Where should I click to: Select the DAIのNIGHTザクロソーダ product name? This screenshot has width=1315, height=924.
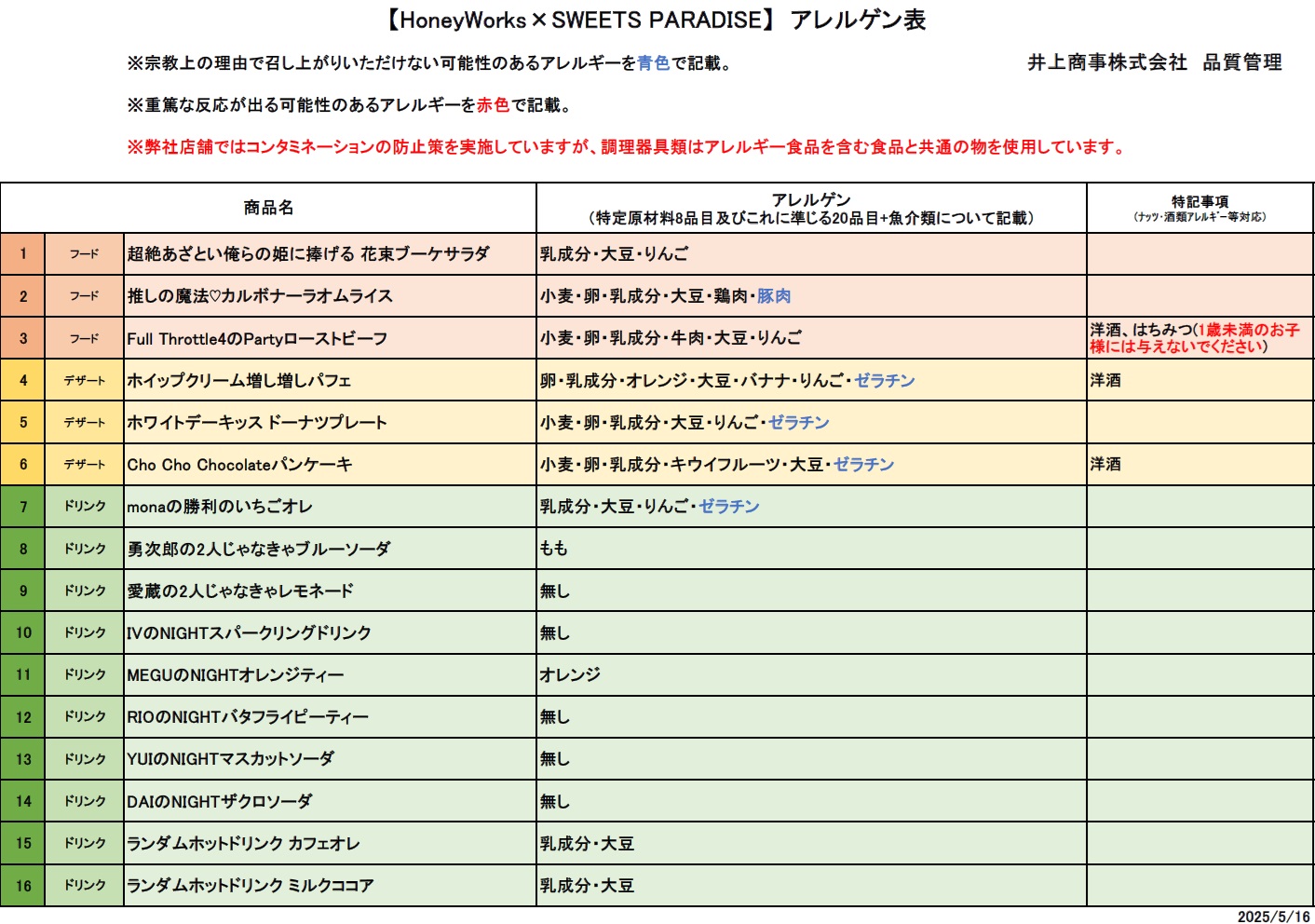point(220,801)
